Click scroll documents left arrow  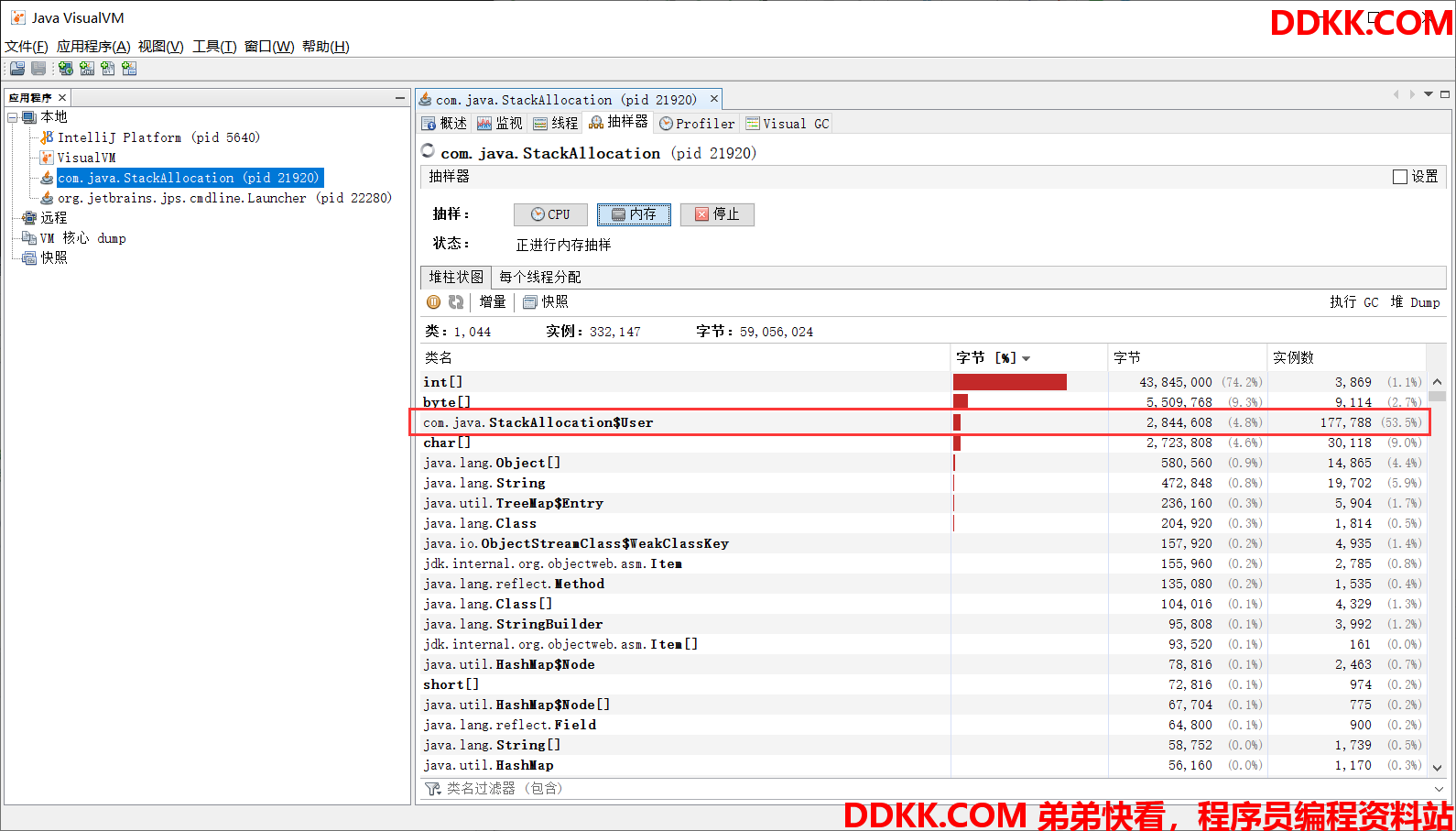pyautogui.click(x=1396, y=94)
